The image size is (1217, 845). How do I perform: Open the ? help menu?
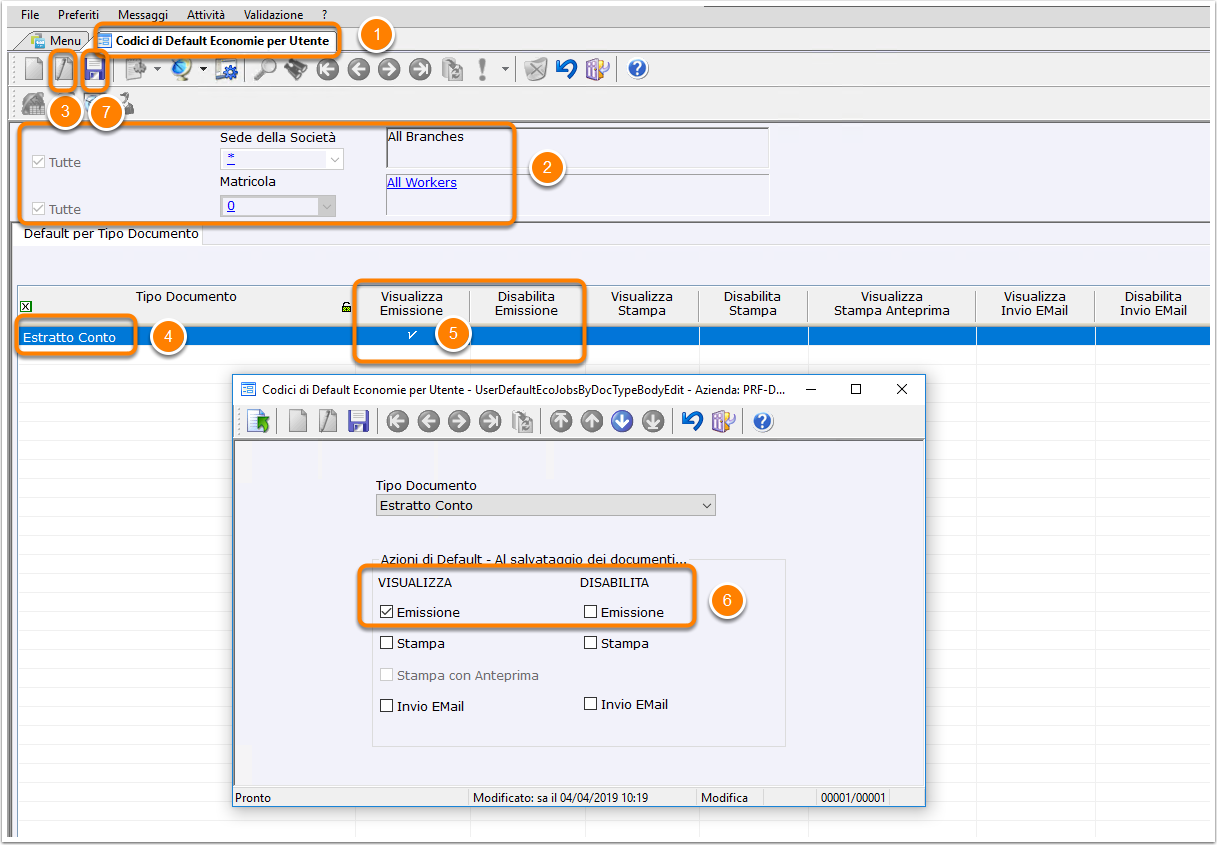[324, 15]
